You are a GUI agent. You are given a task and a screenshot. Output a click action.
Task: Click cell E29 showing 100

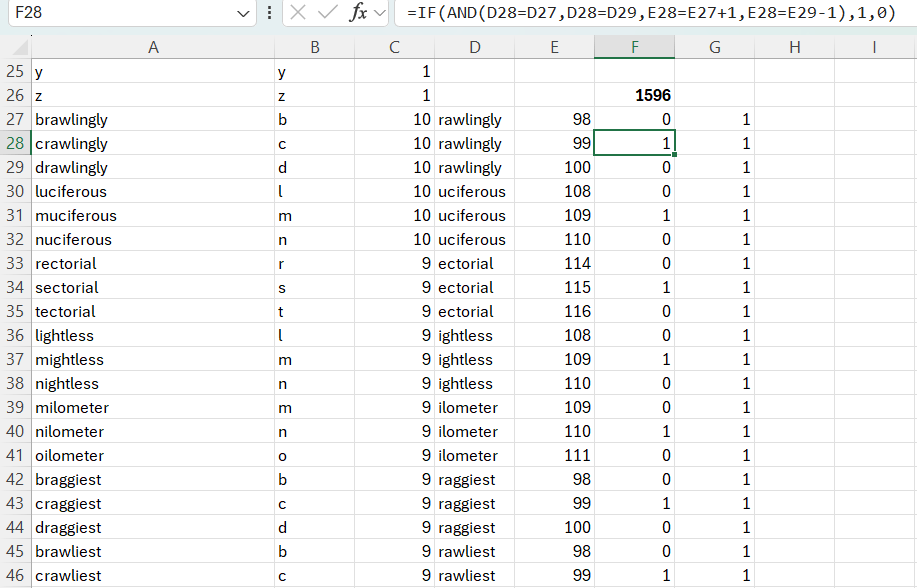(554, 167)
